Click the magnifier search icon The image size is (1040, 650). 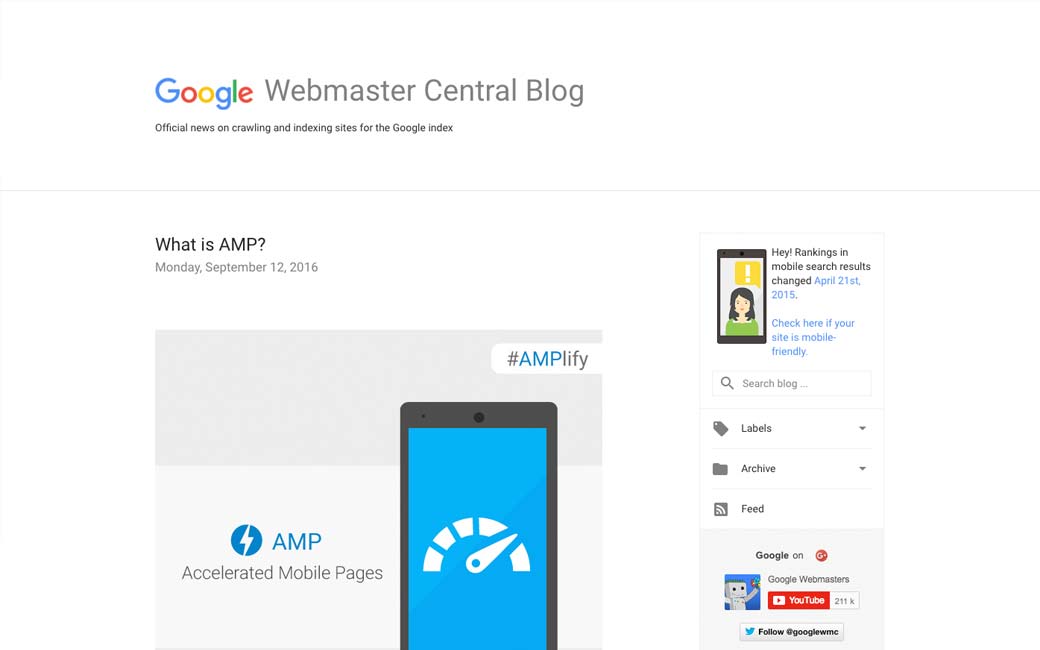[x=727, y=383]
